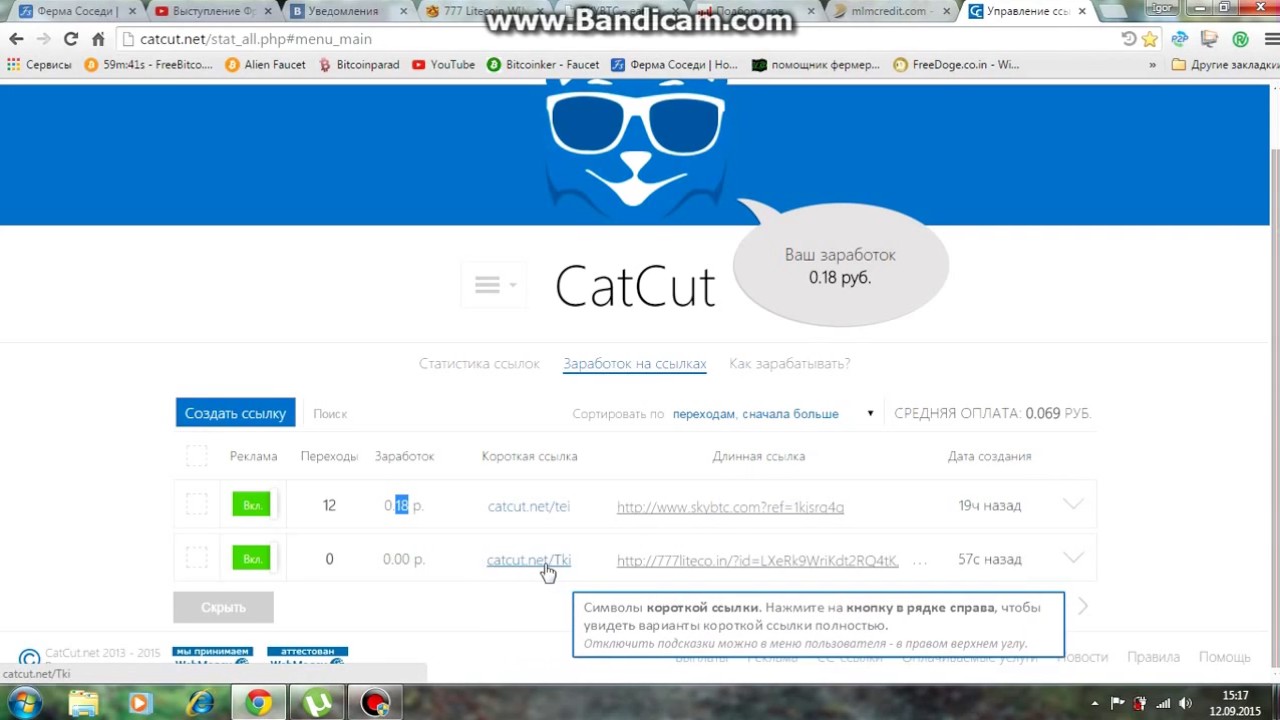The image size is (1280, 720).
Task: Open the YouTube bookmark
Action: point(443,64)
